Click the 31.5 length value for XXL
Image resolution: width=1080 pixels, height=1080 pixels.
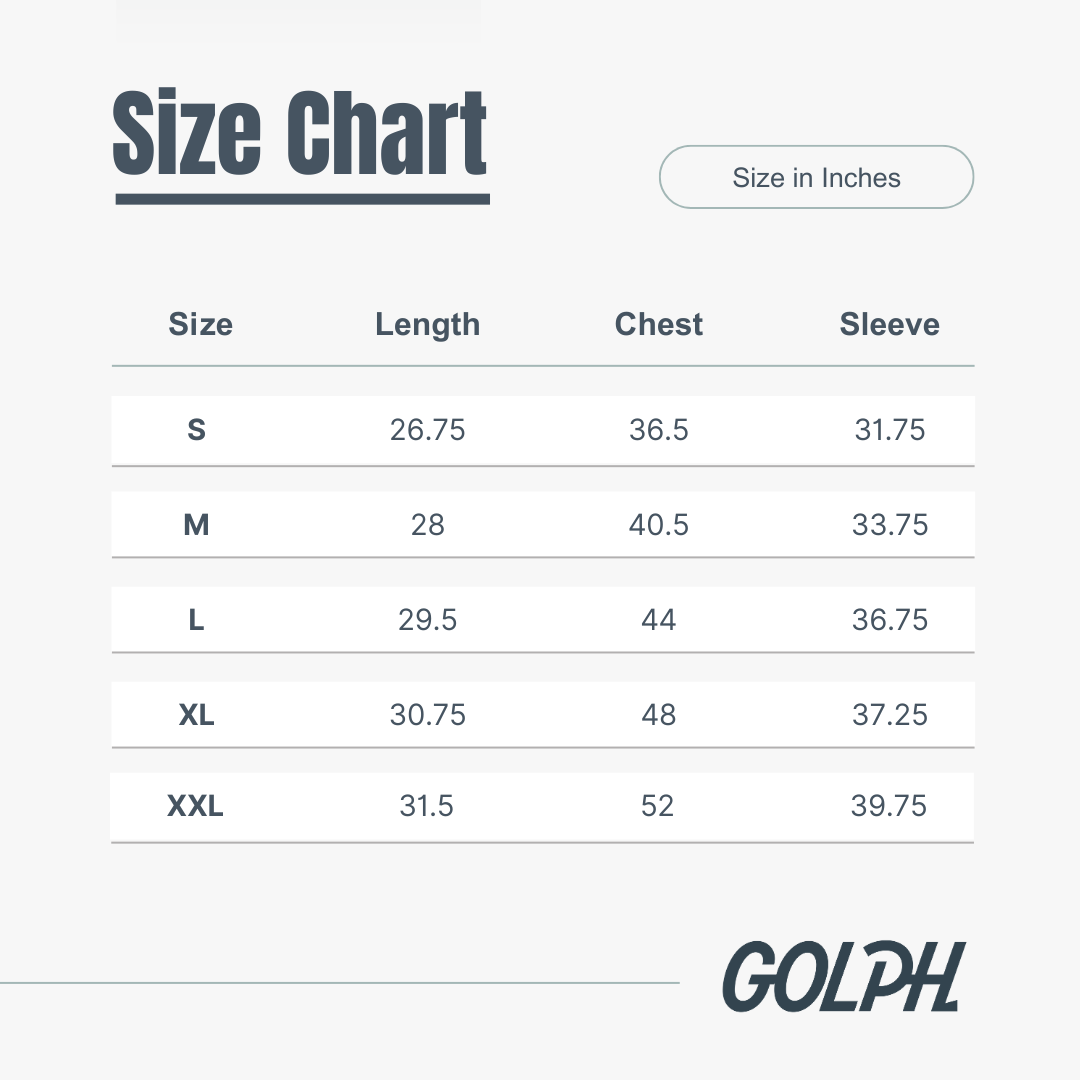click(426, 806)
